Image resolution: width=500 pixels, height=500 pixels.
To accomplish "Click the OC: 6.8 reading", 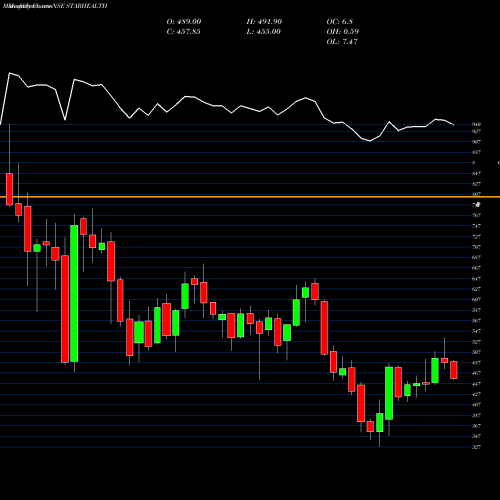I will tap(340, 21).
